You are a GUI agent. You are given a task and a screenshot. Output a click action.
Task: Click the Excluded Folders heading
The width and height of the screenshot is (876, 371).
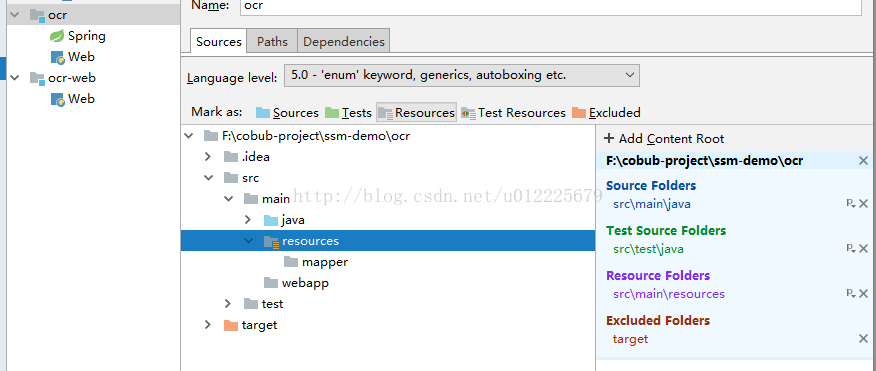click(658, 321)
